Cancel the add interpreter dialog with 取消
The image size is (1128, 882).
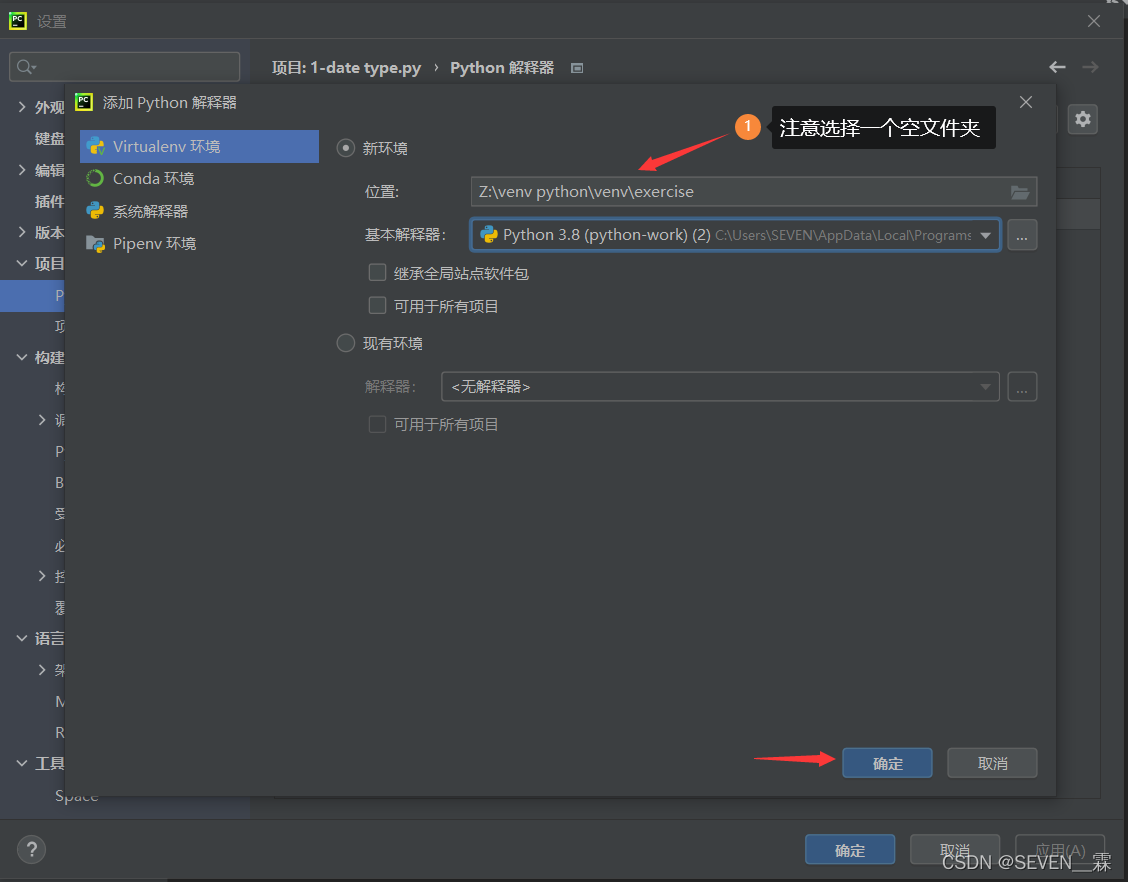click(992, 763)
